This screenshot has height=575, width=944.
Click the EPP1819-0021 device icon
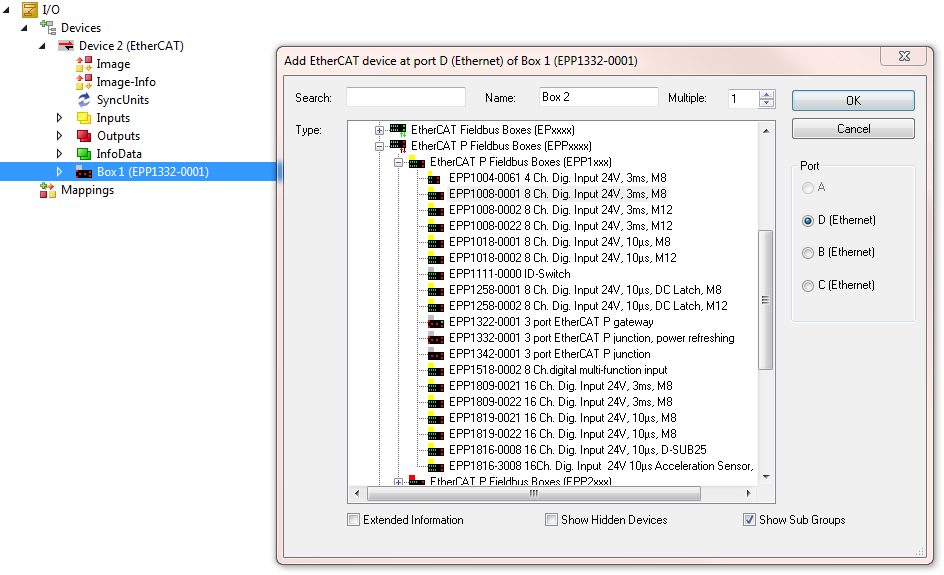coord(436,418)
